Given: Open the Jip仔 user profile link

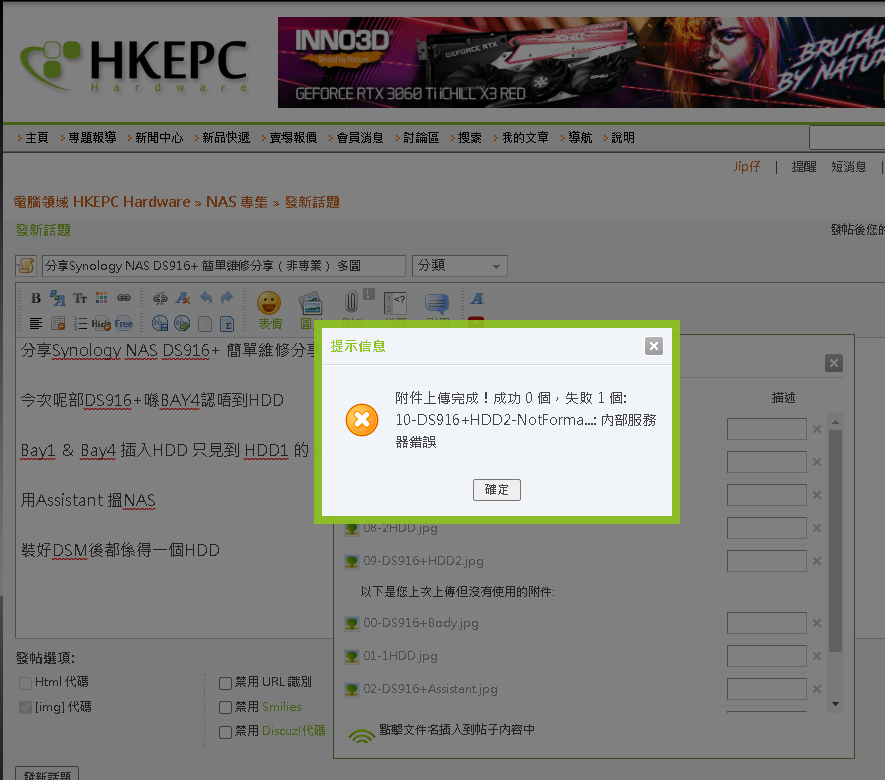Looking at the screenshot, I should [x=747, y=166].
